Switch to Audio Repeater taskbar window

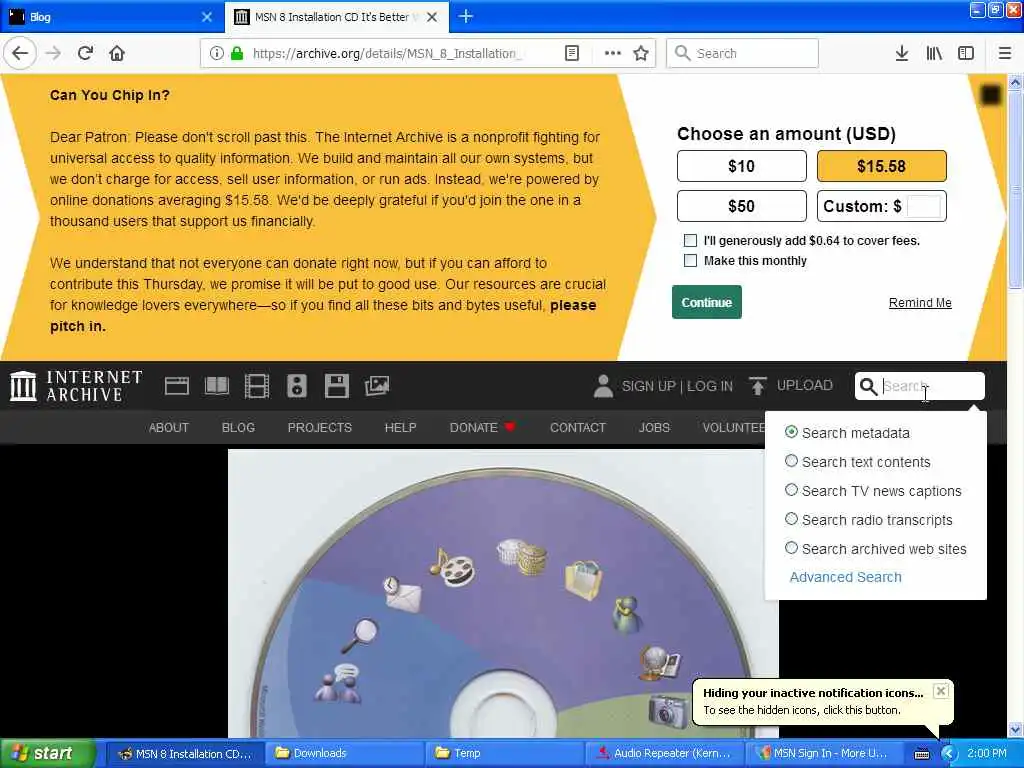(x=664, y=753)
